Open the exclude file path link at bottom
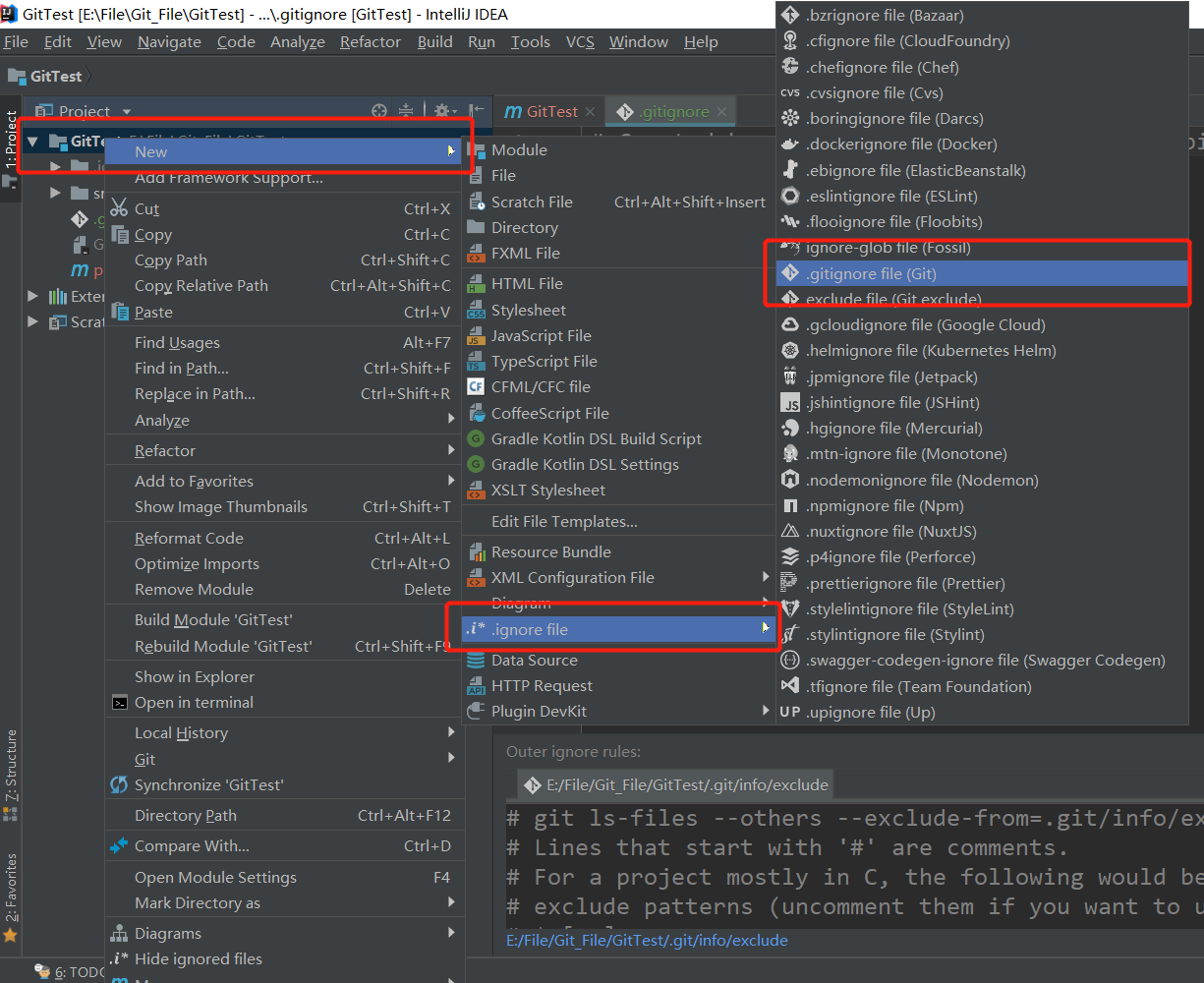Viewport: 1204px width, 983px height. 647,940
